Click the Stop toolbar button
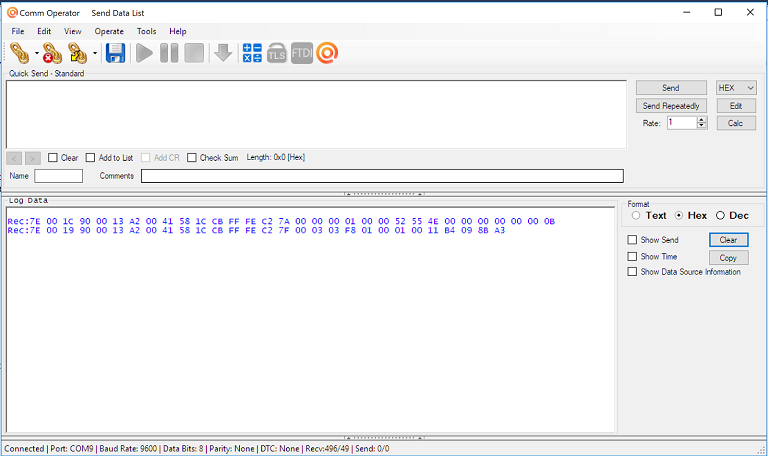Viewport: 768px width, 456px height. click(194, 53)
